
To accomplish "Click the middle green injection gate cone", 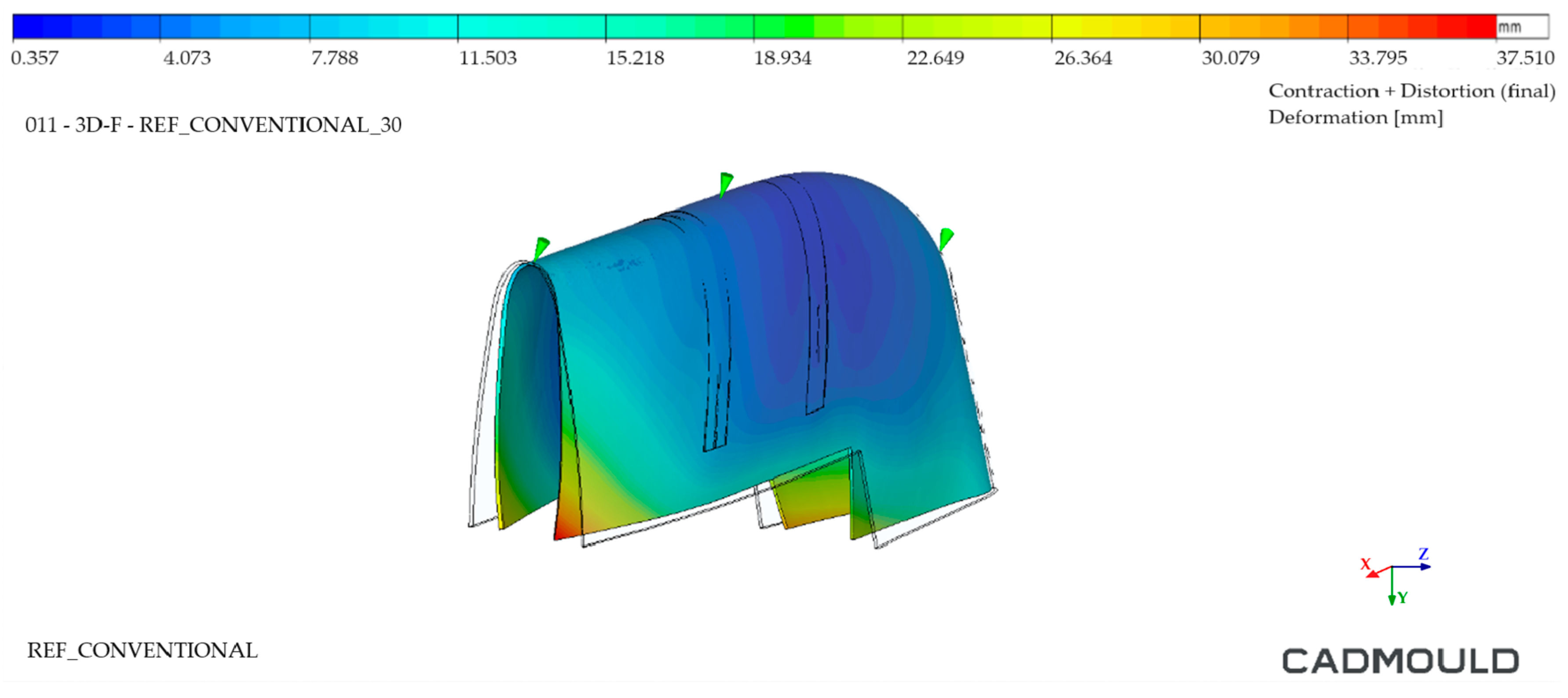I will [x=725, y=183].
